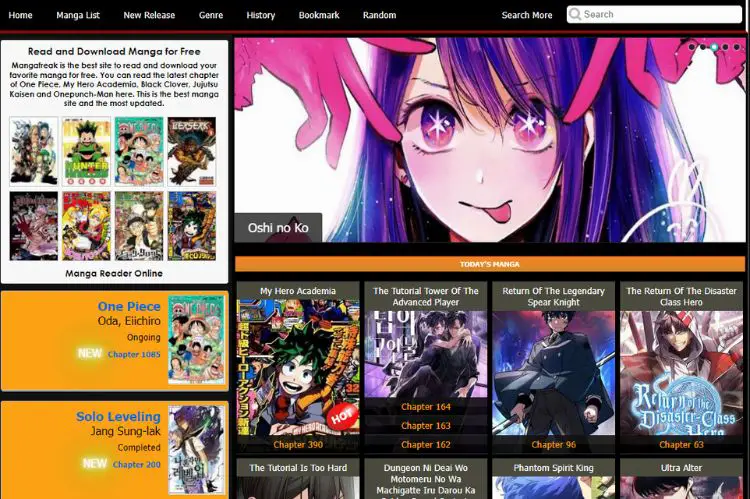Open the One Piece cover in the top-left cover grid
The height and width of the screenshot is (499, 750).
[x=139, y=151]
